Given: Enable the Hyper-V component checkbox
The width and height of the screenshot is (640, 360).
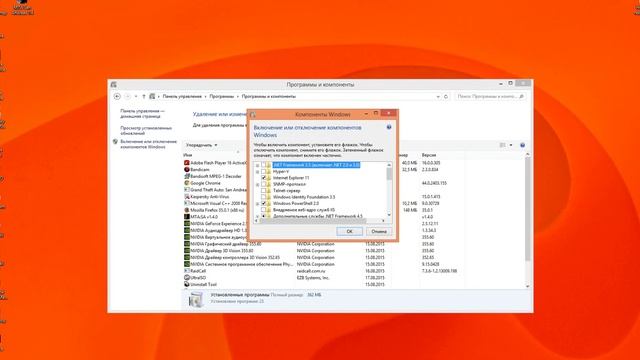Looking at the screenshot, I should 264,172.
